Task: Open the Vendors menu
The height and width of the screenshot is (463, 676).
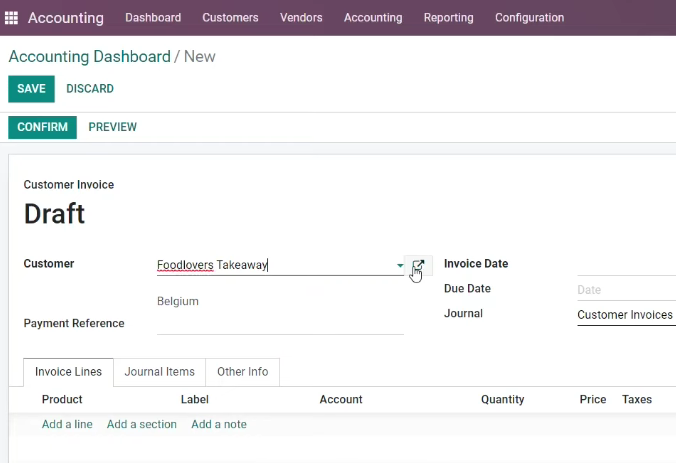Action: coord(301,18)
